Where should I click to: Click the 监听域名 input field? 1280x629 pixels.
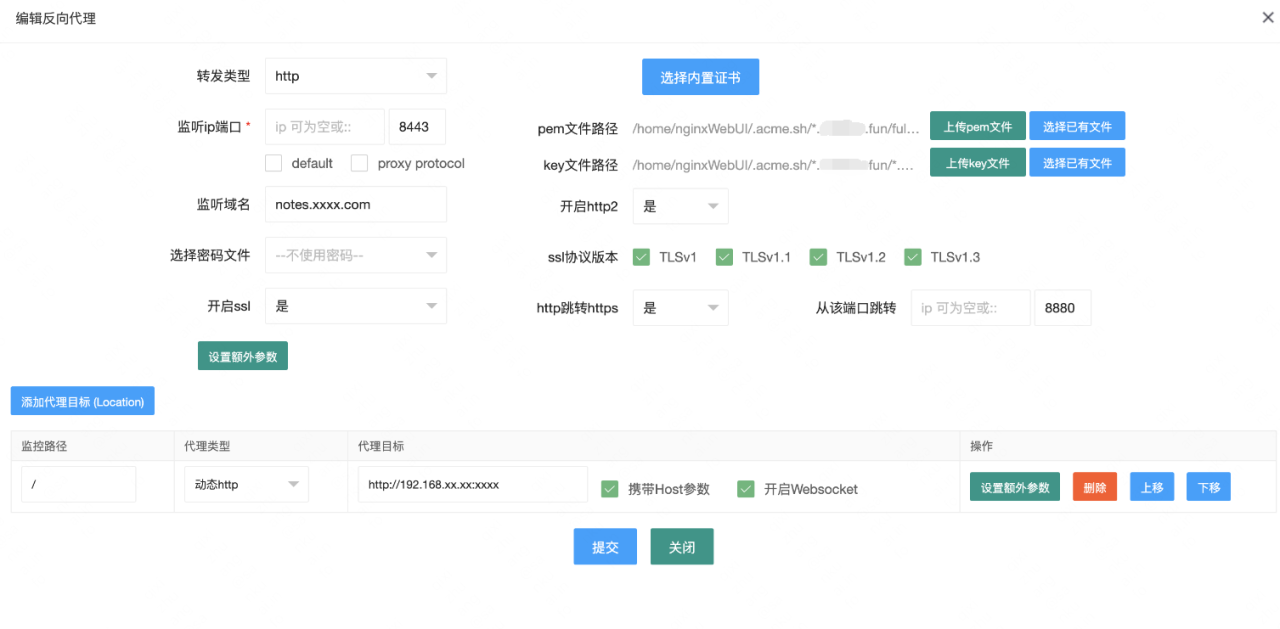tap(355, 204)
